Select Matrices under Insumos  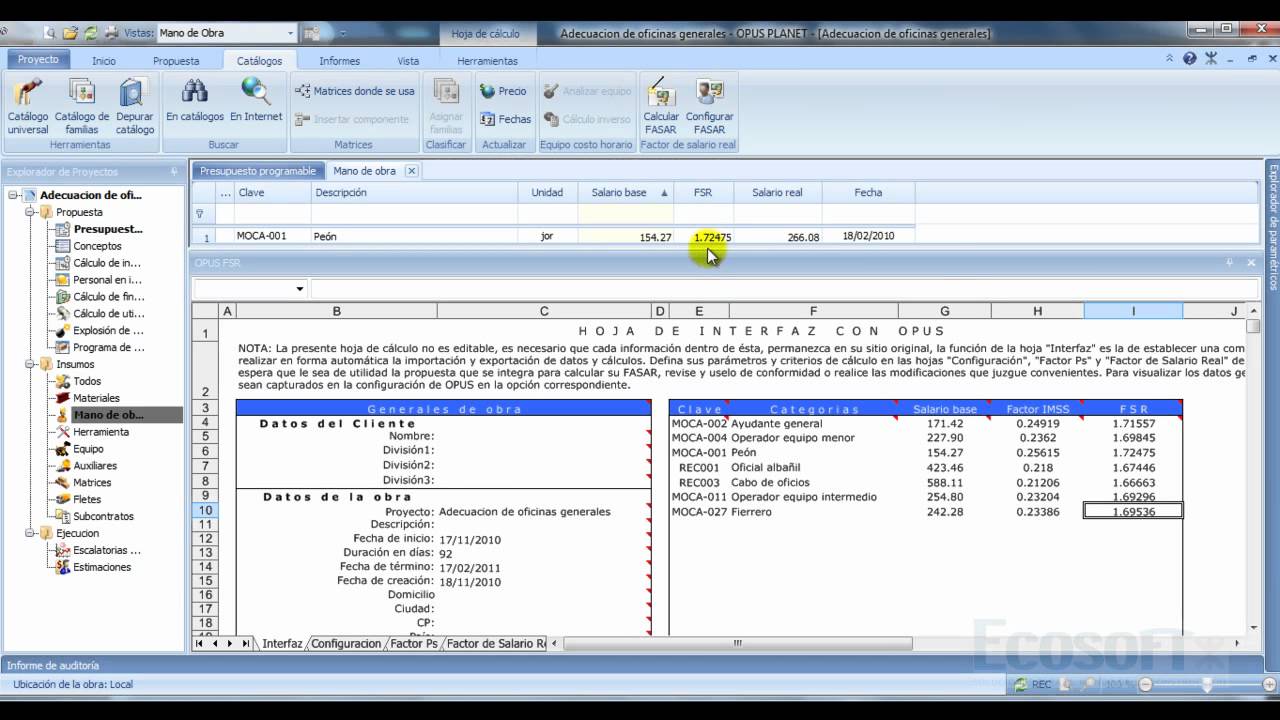[x=92, y=483]
